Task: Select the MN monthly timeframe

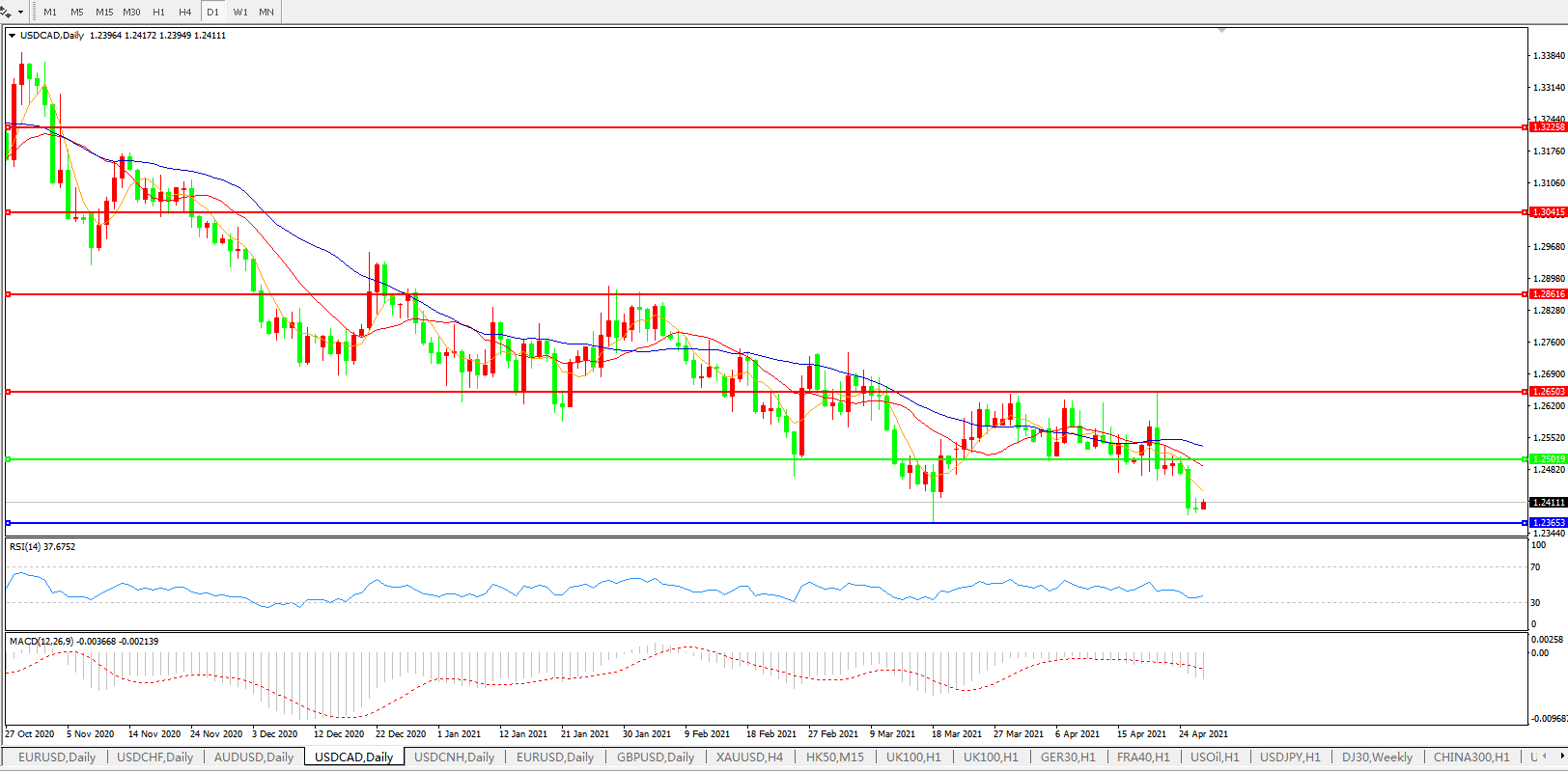Action: point(266,12)
